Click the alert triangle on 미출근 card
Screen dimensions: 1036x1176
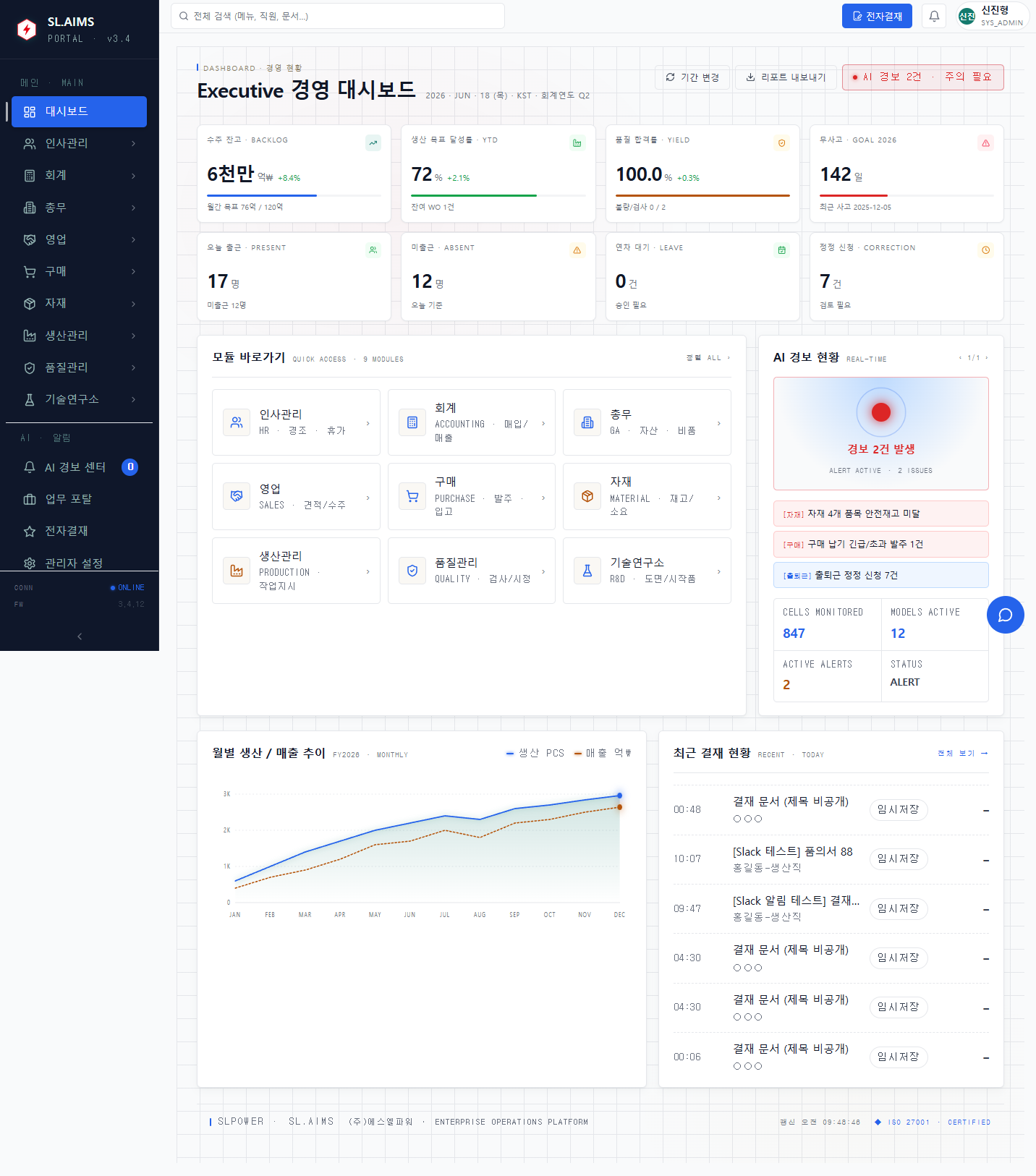click(x=577, y=250)
